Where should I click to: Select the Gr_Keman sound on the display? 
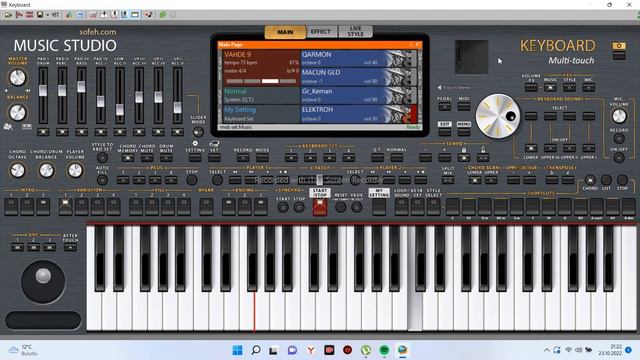359,95
